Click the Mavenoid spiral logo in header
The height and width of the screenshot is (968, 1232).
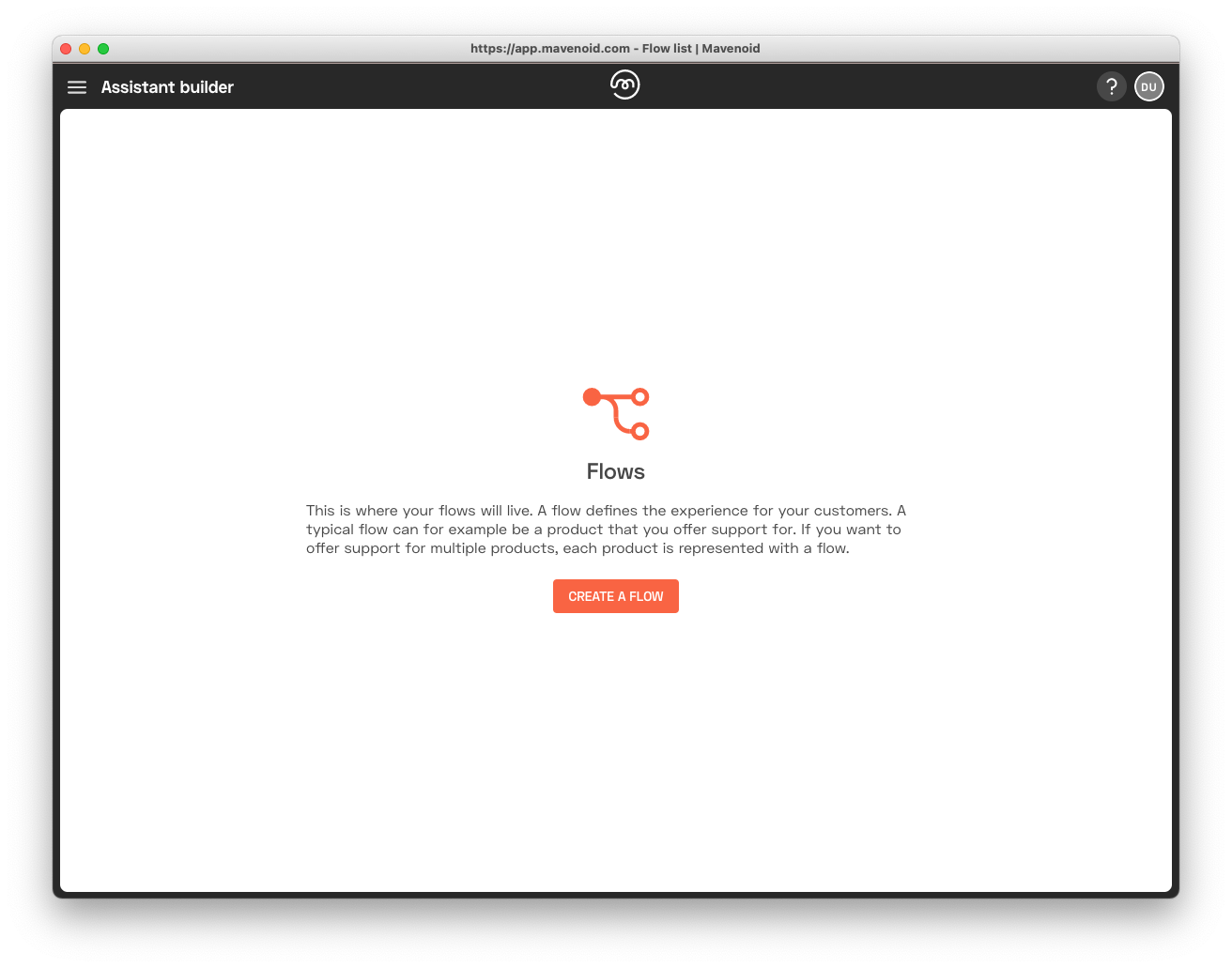624,85
